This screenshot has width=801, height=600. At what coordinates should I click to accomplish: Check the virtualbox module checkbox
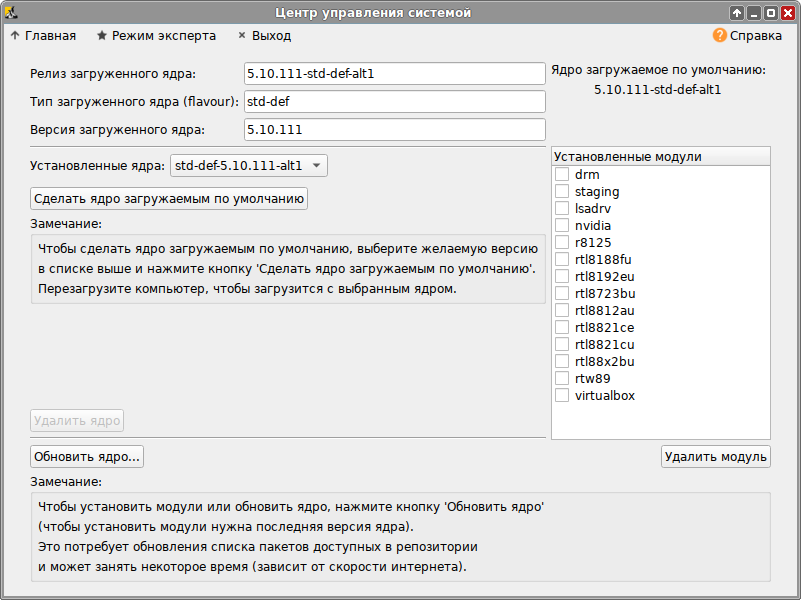pos(562,396)
